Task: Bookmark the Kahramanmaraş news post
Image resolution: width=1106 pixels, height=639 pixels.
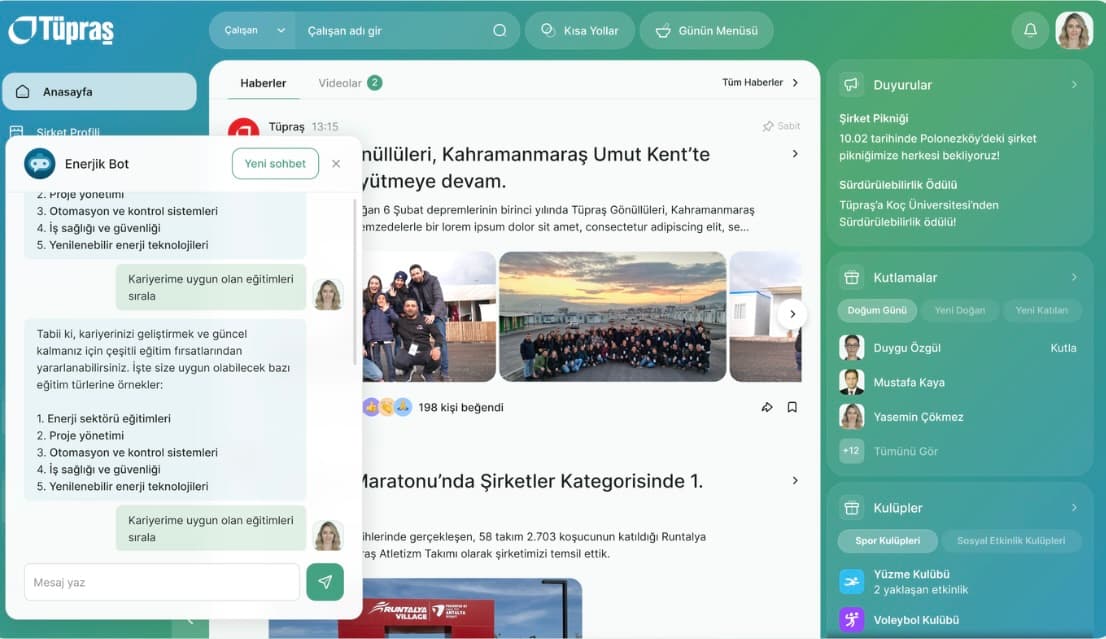Action: 793,407
